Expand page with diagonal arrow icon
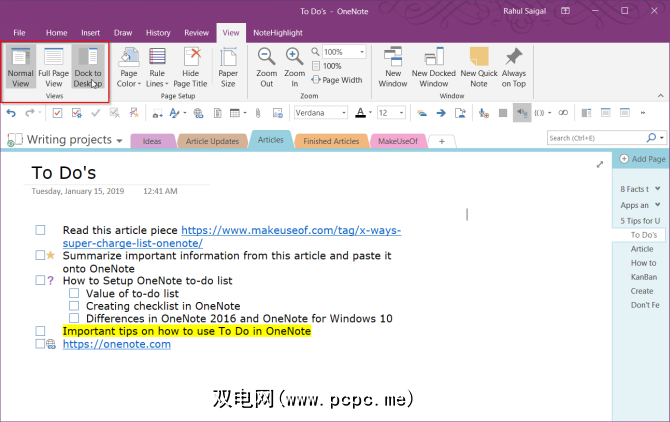This screenshot has width=670, height=422. click(600, 164)
